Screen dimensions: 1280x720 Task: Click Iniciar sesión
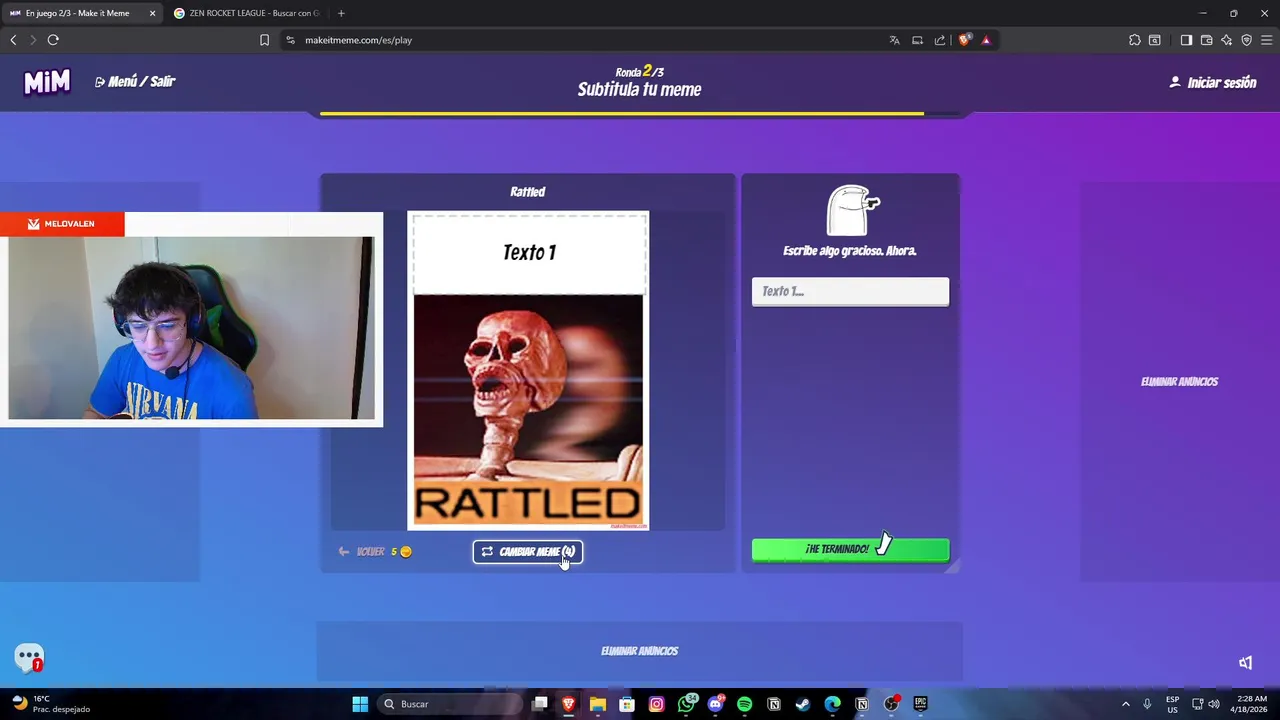pyautogui.click(x=1212, y=83)
